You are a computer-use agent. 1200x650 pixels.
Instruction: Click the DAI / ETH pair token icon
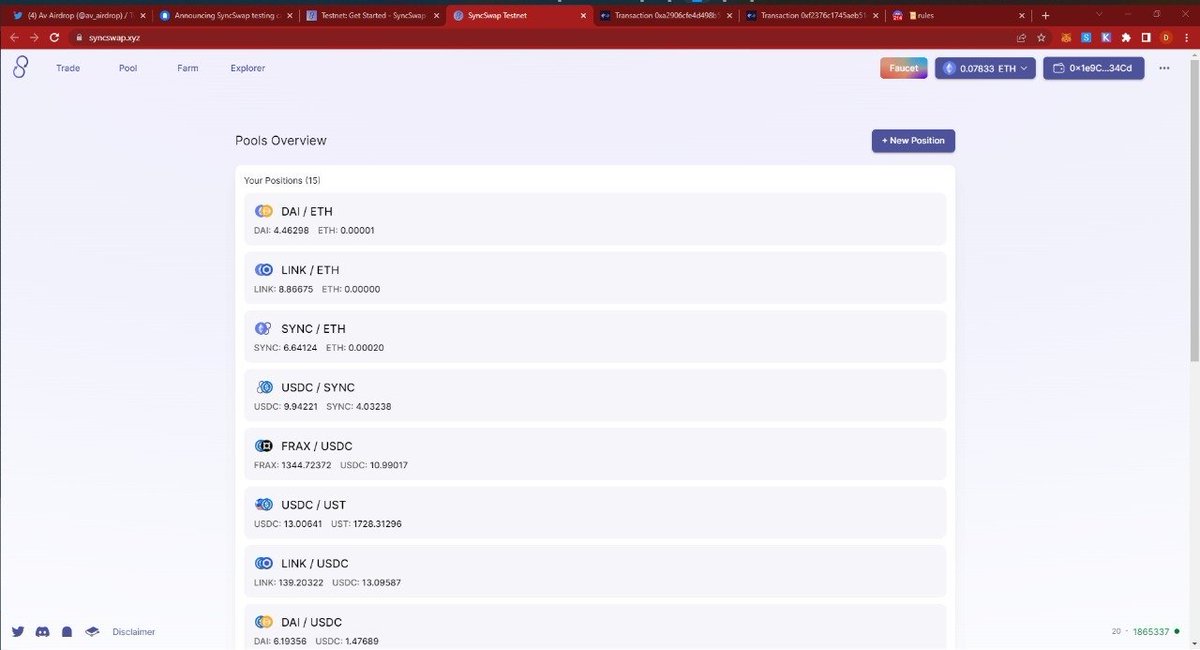click(x=264, y=211)
